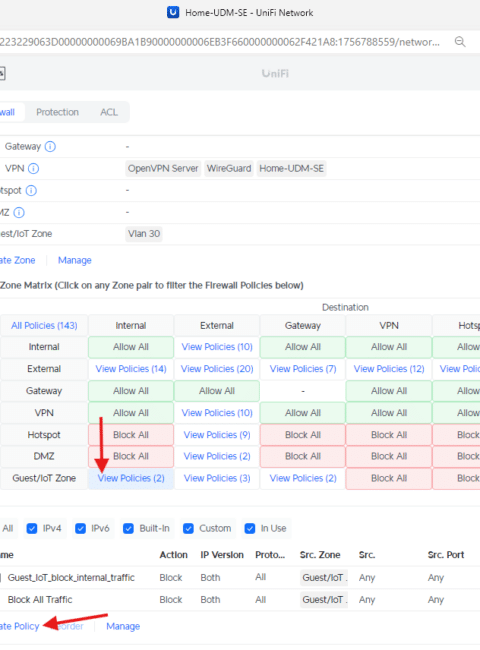Viewport: 480px width, 650px height.
Task: View Guest/IoT Zone to Internal policies (2)
Action: tap(131, 478)
